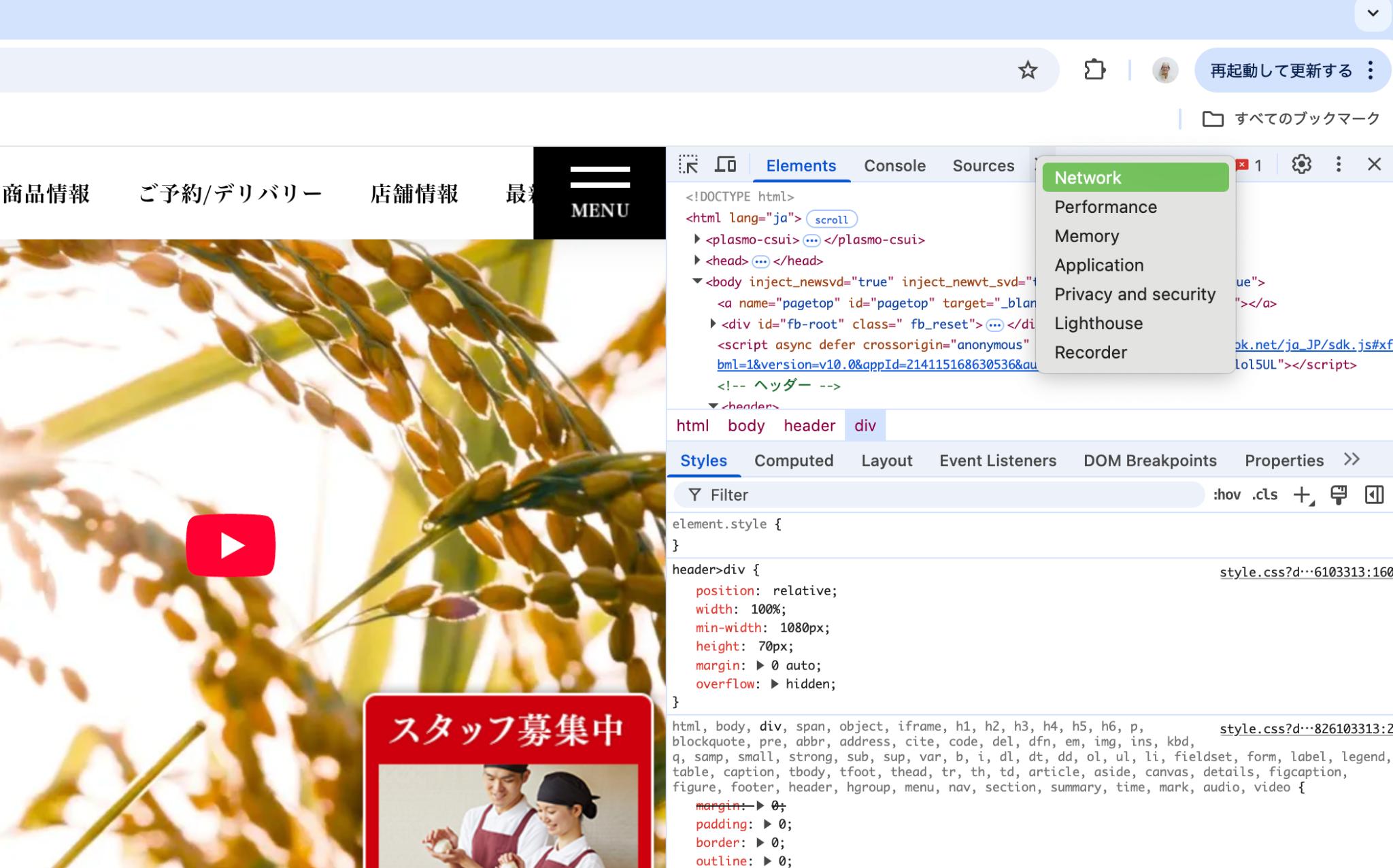Open style.css link for reset rule
1393x868 pixels.
(x=1306, y=729)
